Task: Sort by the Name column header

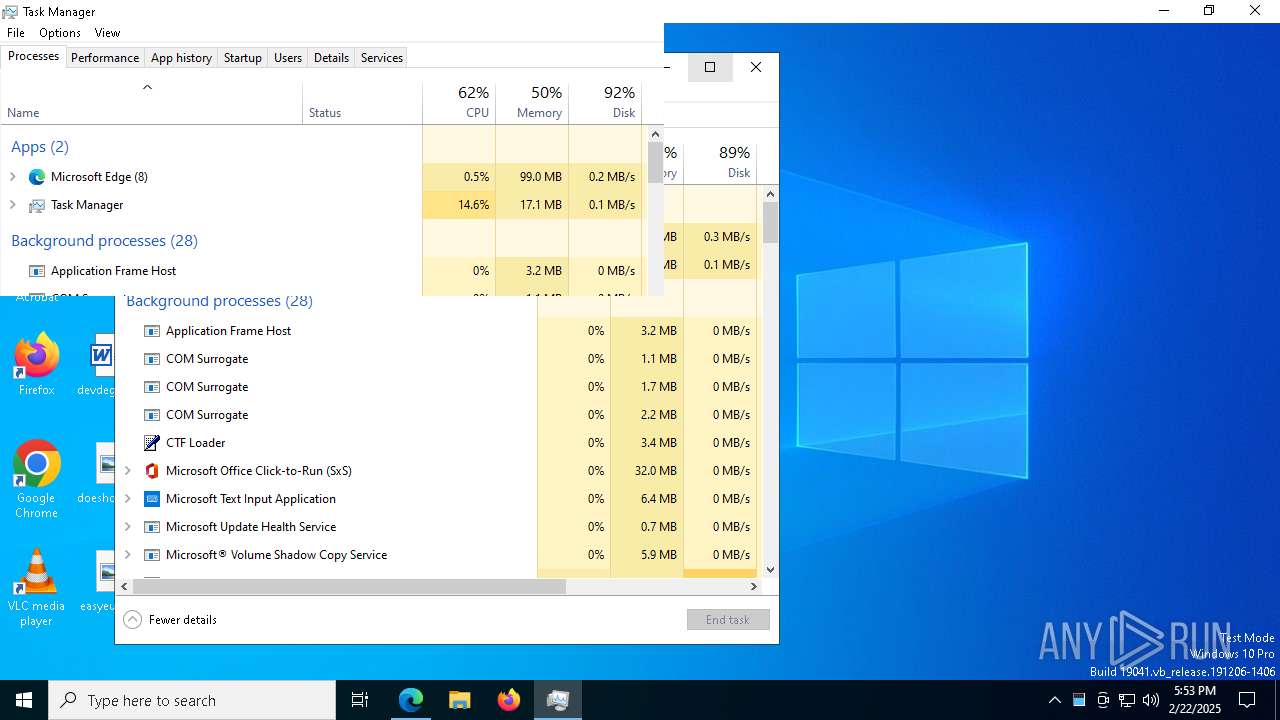Action: 152,103
